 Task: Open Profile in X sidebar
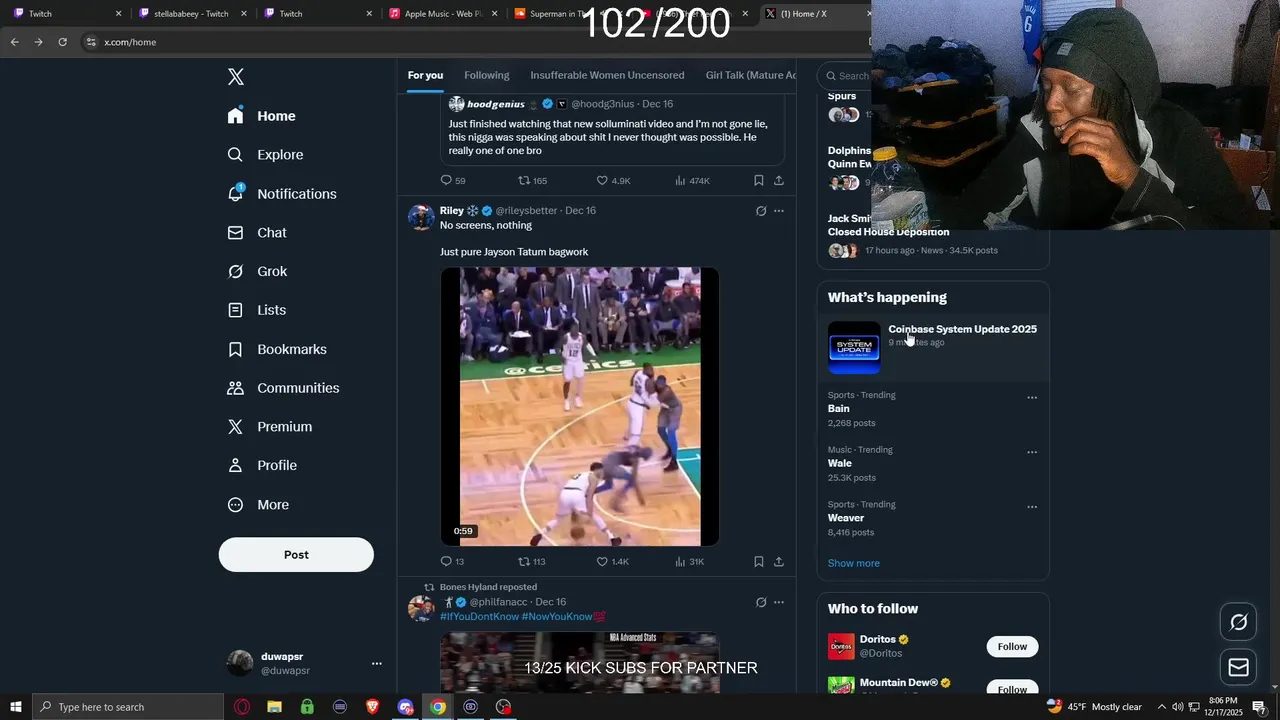[262, 465]
